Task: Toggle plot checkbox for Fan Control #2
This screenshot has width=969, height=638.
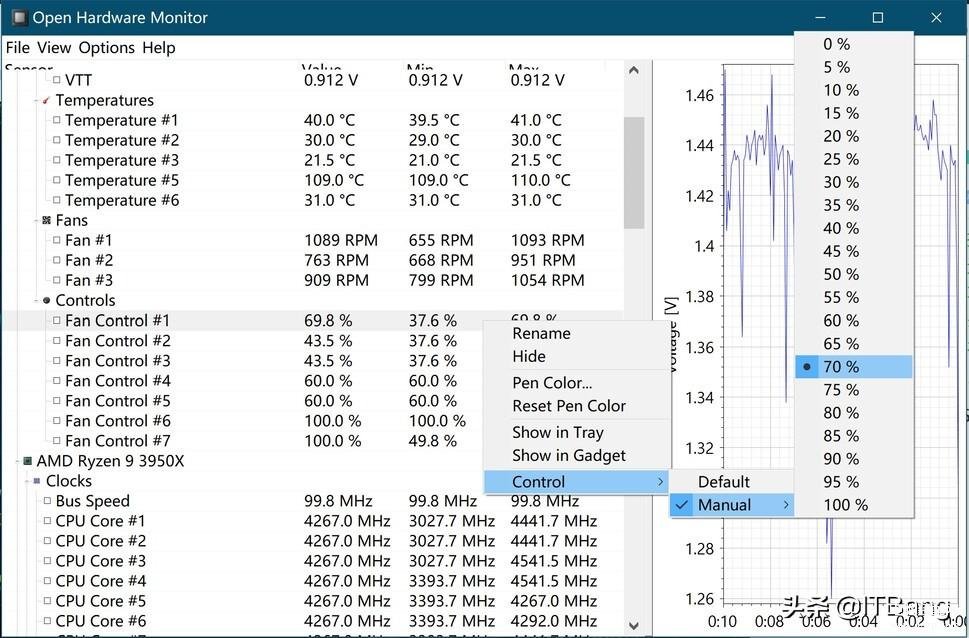Action: point(57,341)
